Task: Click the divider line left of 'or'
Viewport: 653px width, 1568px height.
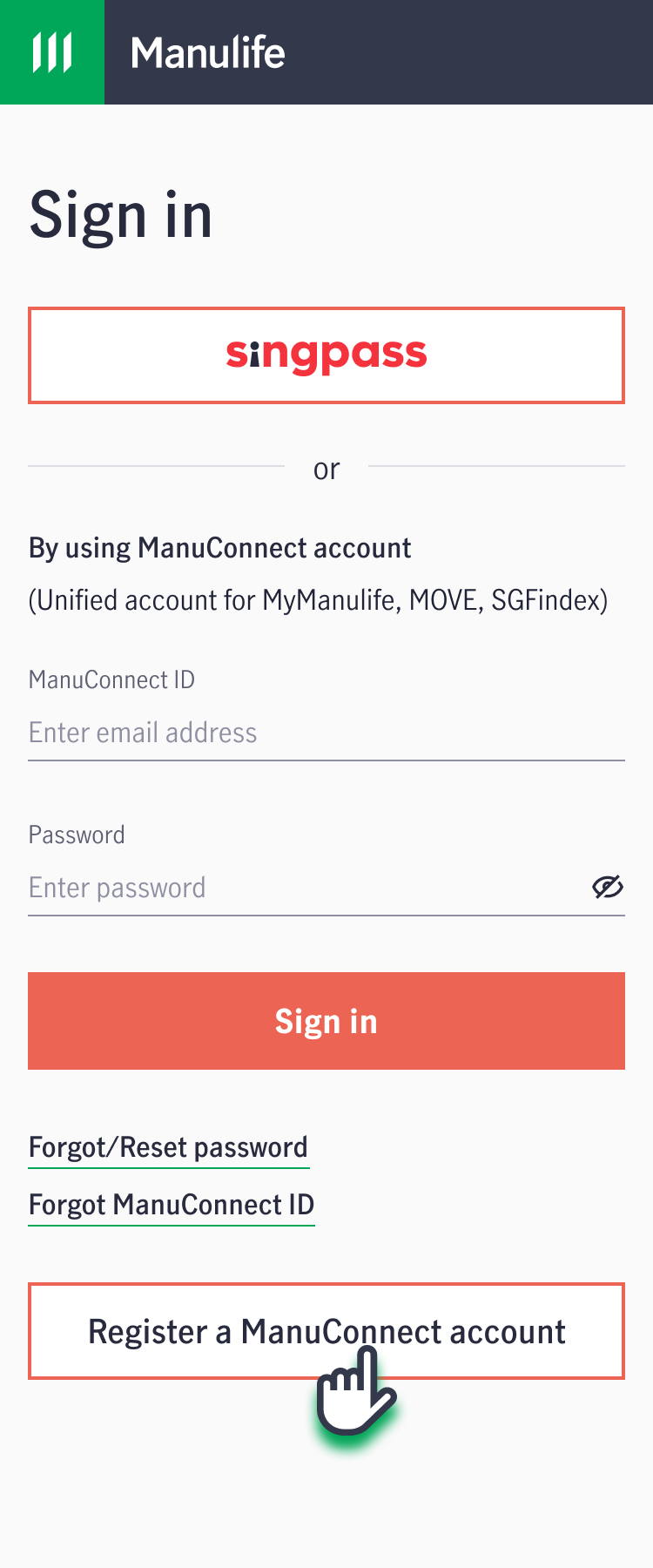Action: click(x=156, y=466)
